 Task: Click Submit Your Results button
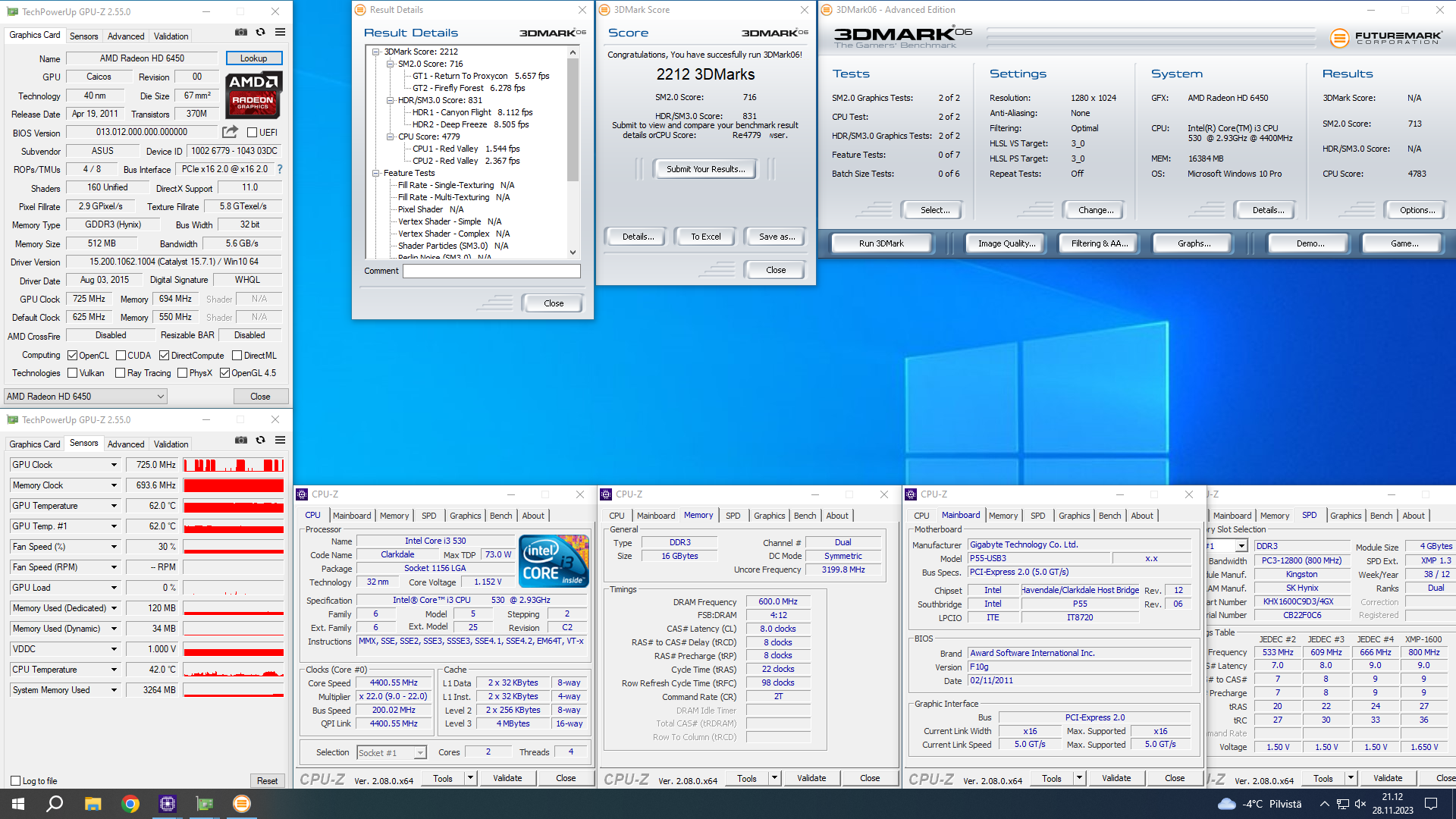pos(706,169)
